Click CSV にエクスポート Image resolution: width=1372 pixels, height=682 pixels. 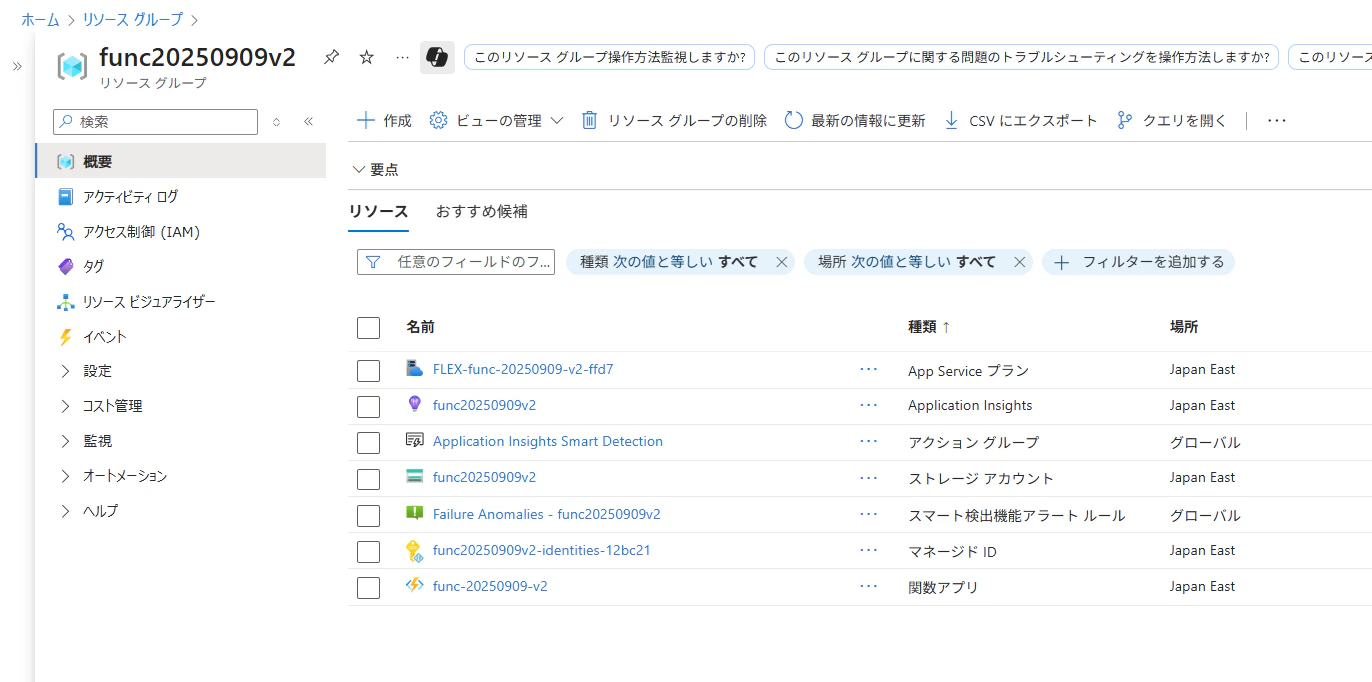pos(1020,120)
